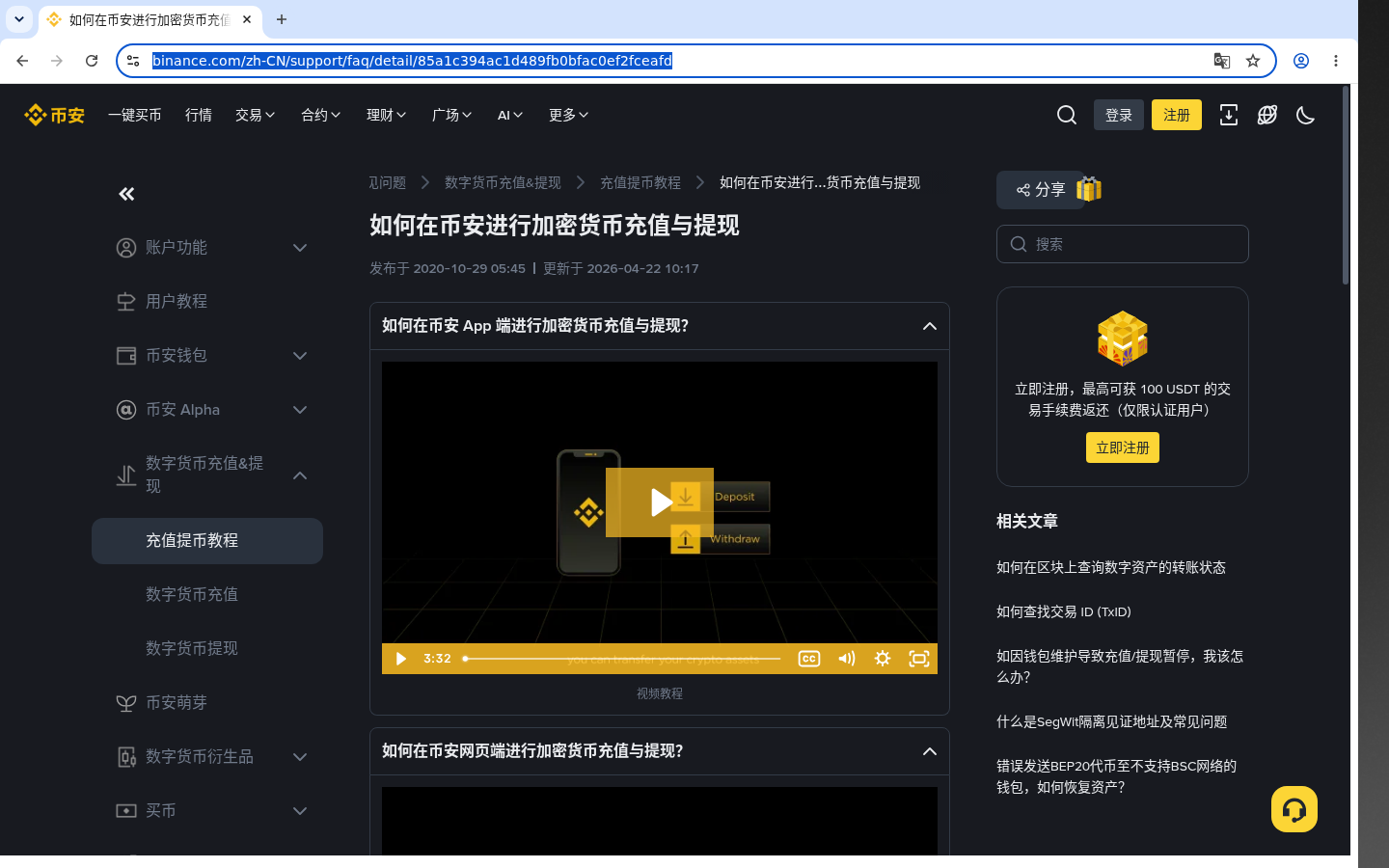Go to 行情 in the top menu
1389x868 pixels.
[199, 115]
